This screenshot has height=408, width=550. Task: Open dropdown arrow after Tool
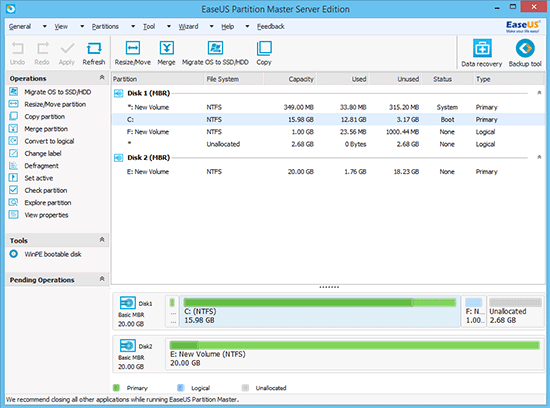pos(169,26)
